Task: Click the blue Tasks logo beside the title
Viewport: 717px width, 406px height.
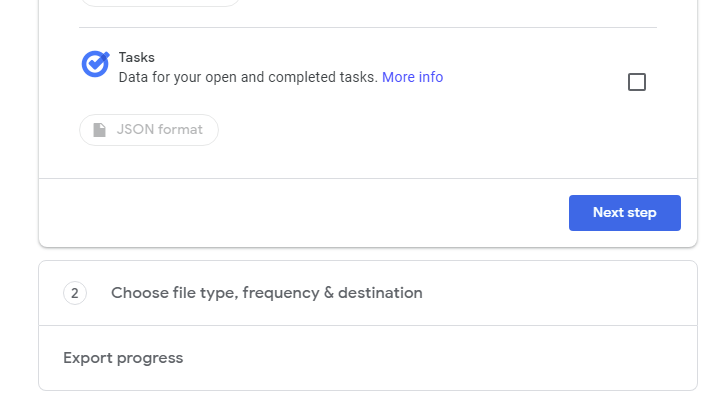Action: [x=96, y=64]
